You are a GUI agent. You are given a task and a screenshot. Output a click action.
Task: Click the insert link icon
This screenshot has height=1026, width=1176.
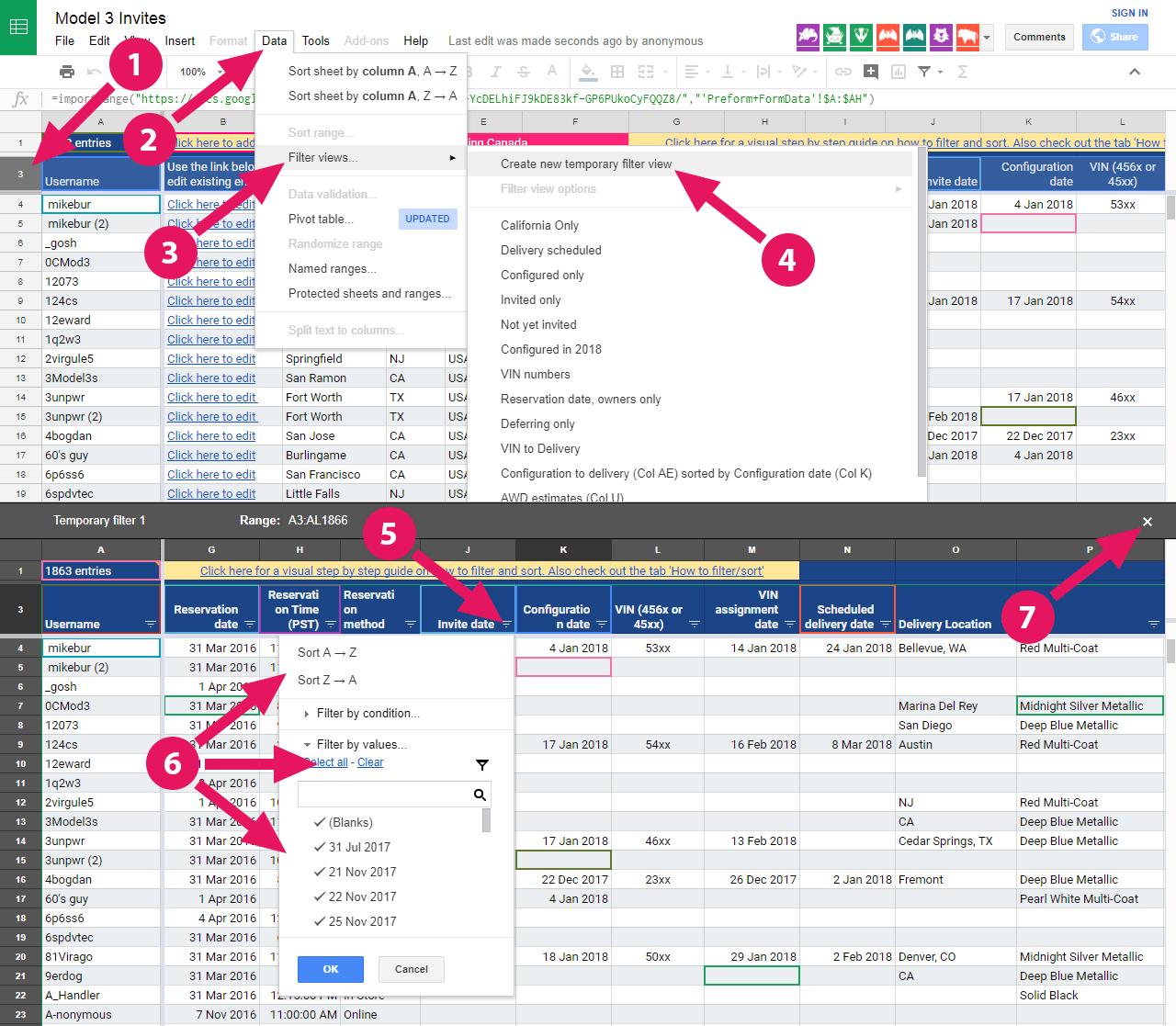(843, 72)
